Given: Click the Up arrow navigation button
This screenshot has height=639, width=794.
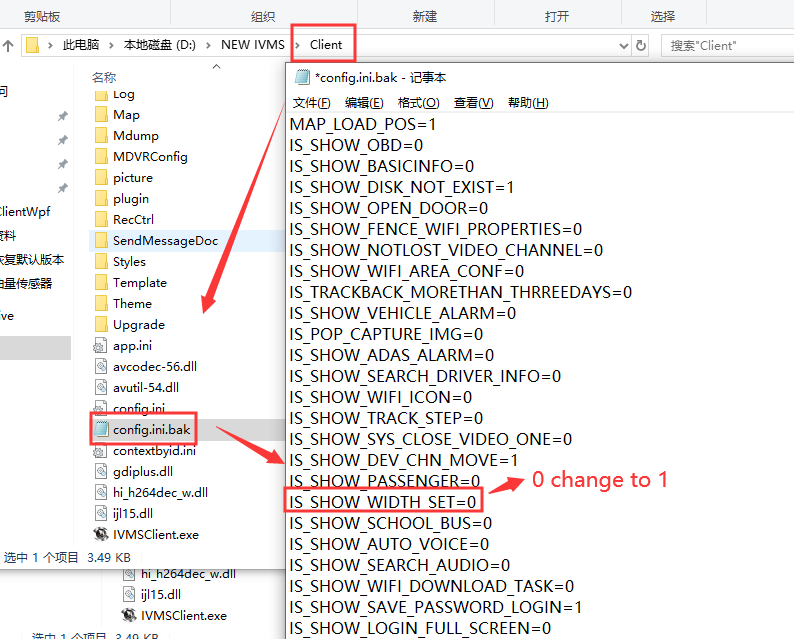Looking at the screenshot, I should 8,46.
